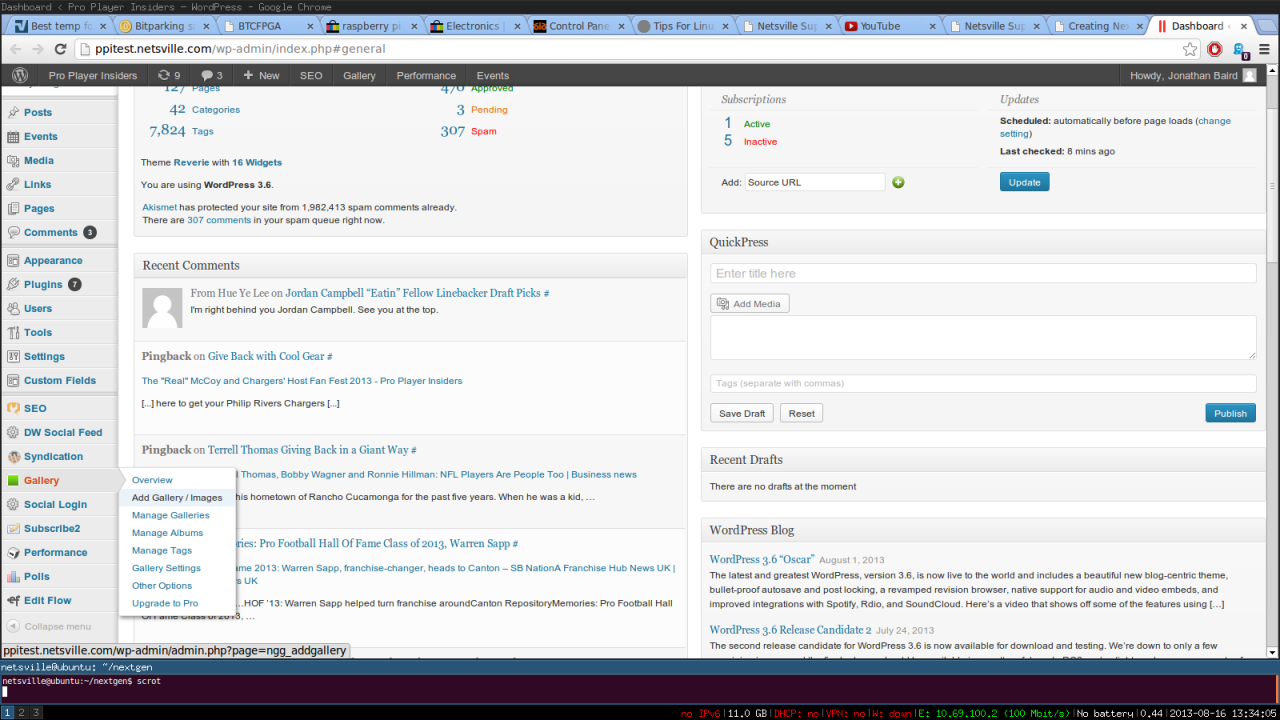Click the Posts pin icon in sidebar
This screenshot has width=1280, height=720.
[13, 112]
